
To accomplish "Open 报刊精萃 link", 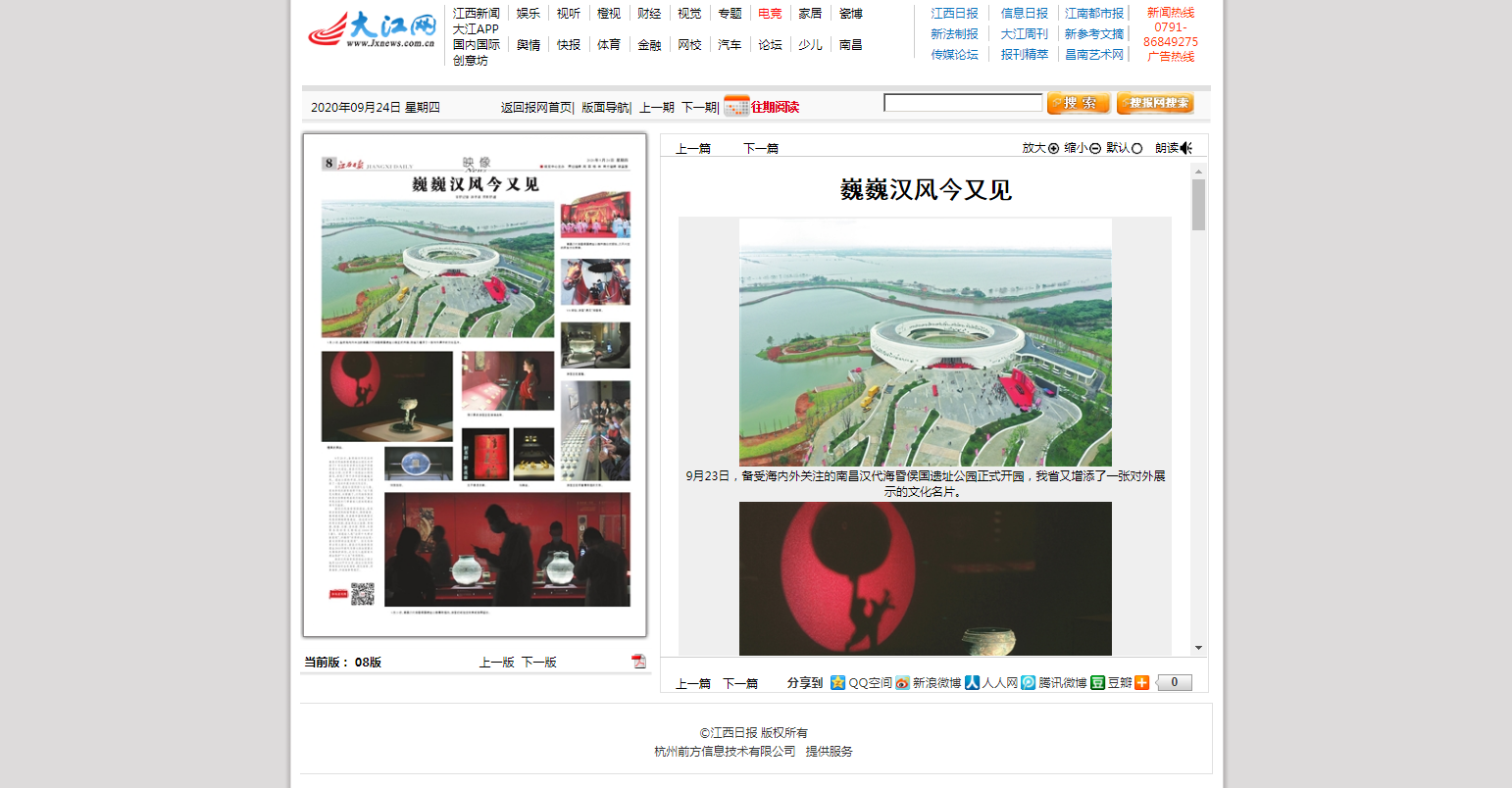I will [1025, 55].
